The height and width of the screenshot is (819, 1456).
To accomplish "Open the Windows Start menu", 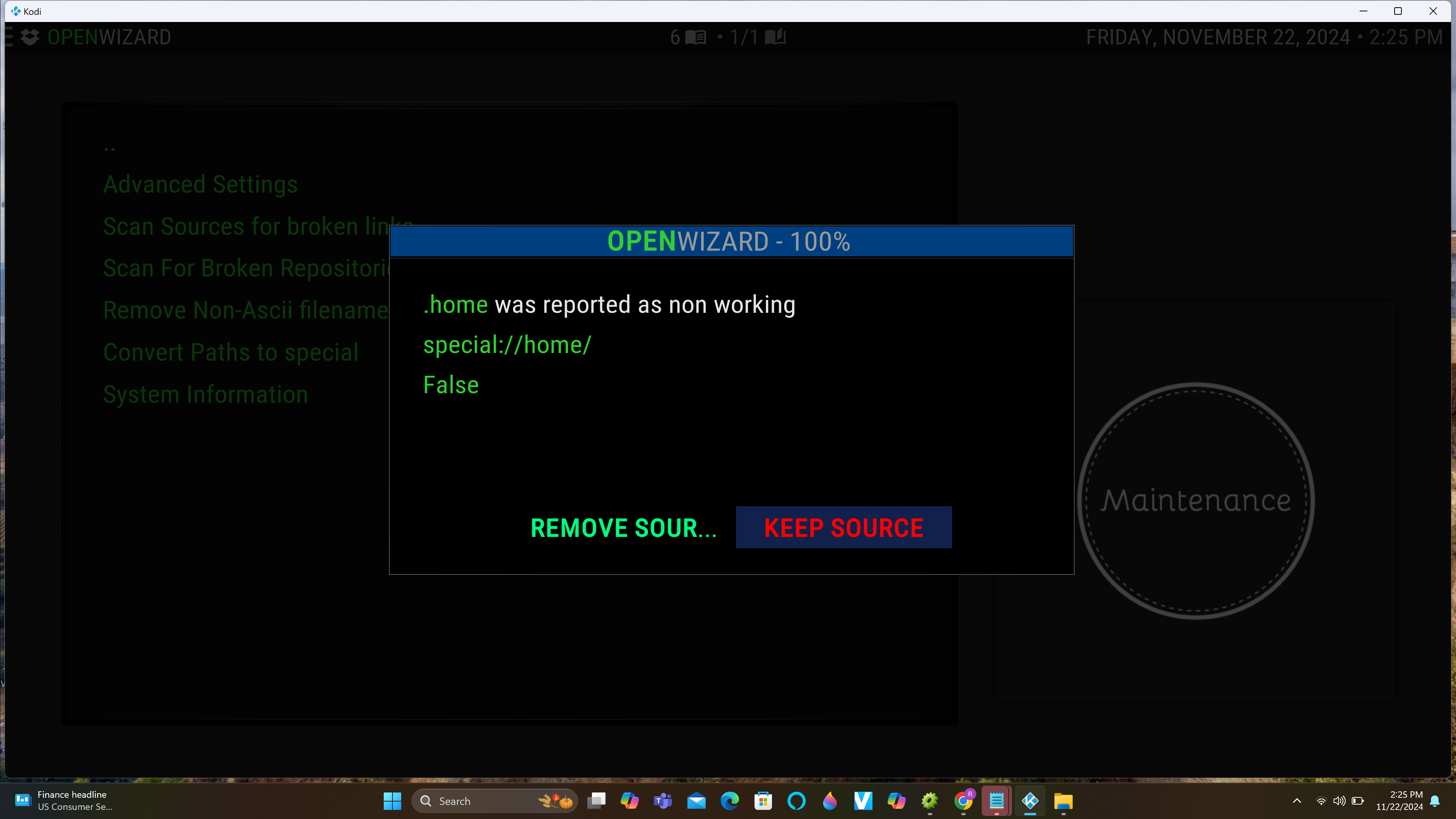I will pos(392,801).
